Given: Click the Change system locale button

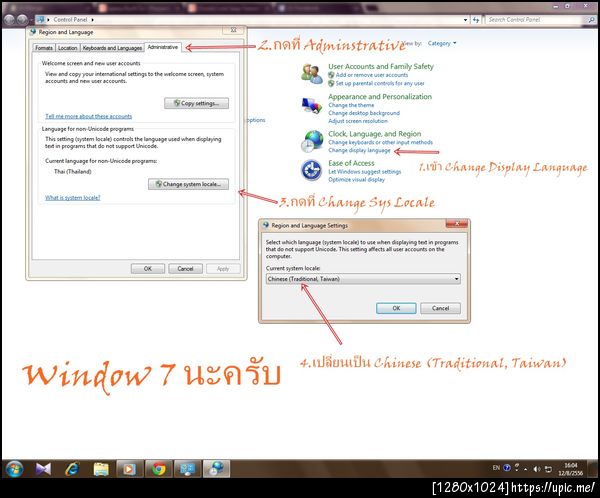Looking at the screenshot, I should coord(188,184).
